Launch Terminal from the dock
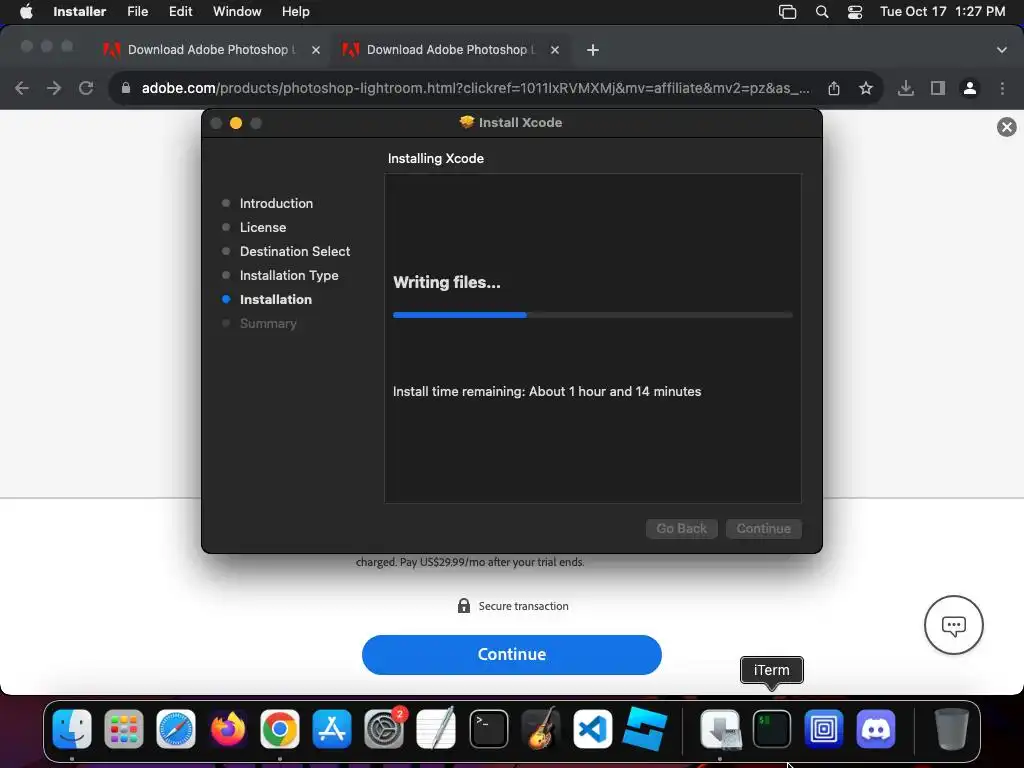The image size is (1024, 768). [x=488, y=729]
